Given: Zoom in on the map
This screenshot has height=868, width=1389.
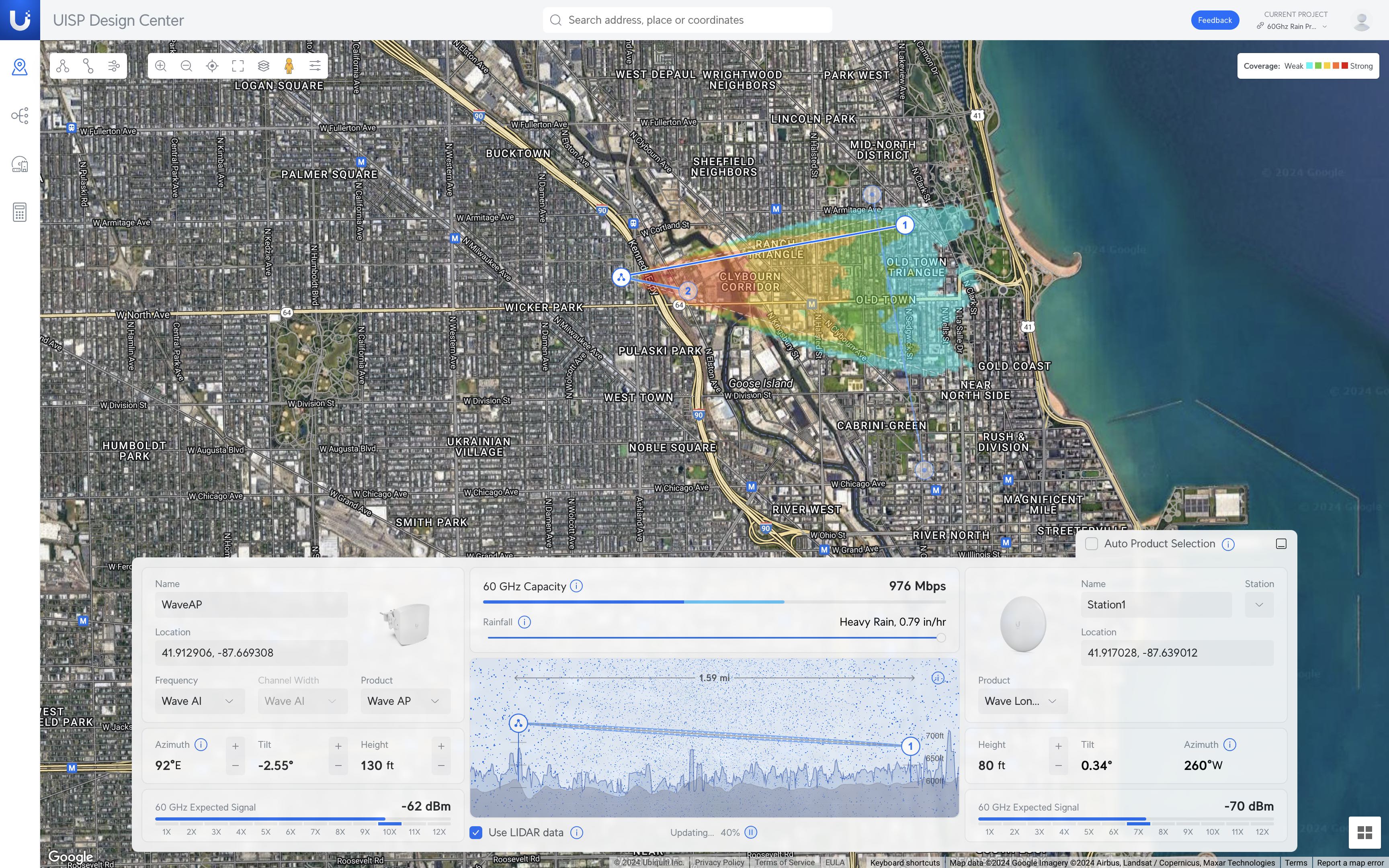Looking at the screenshot, I should (x=161, y=66).
